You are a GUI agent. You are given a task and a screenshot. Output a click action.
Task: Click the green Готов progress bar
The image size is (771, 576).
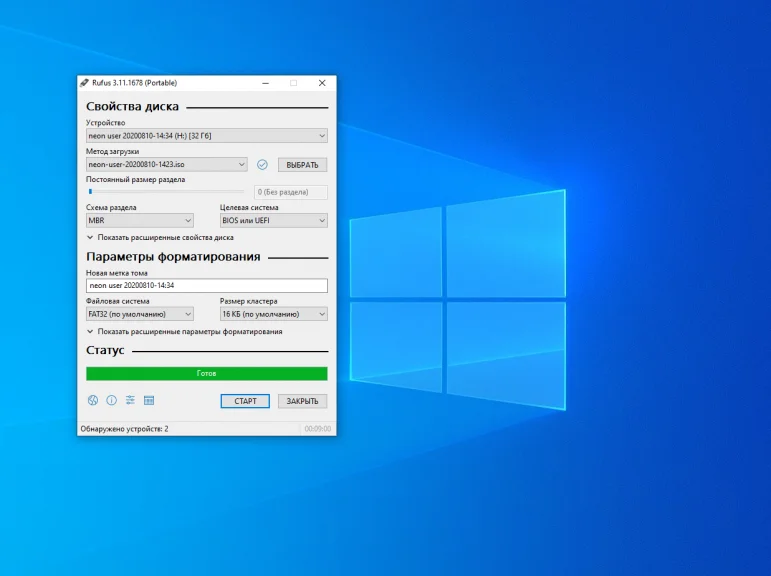[207, 373]
